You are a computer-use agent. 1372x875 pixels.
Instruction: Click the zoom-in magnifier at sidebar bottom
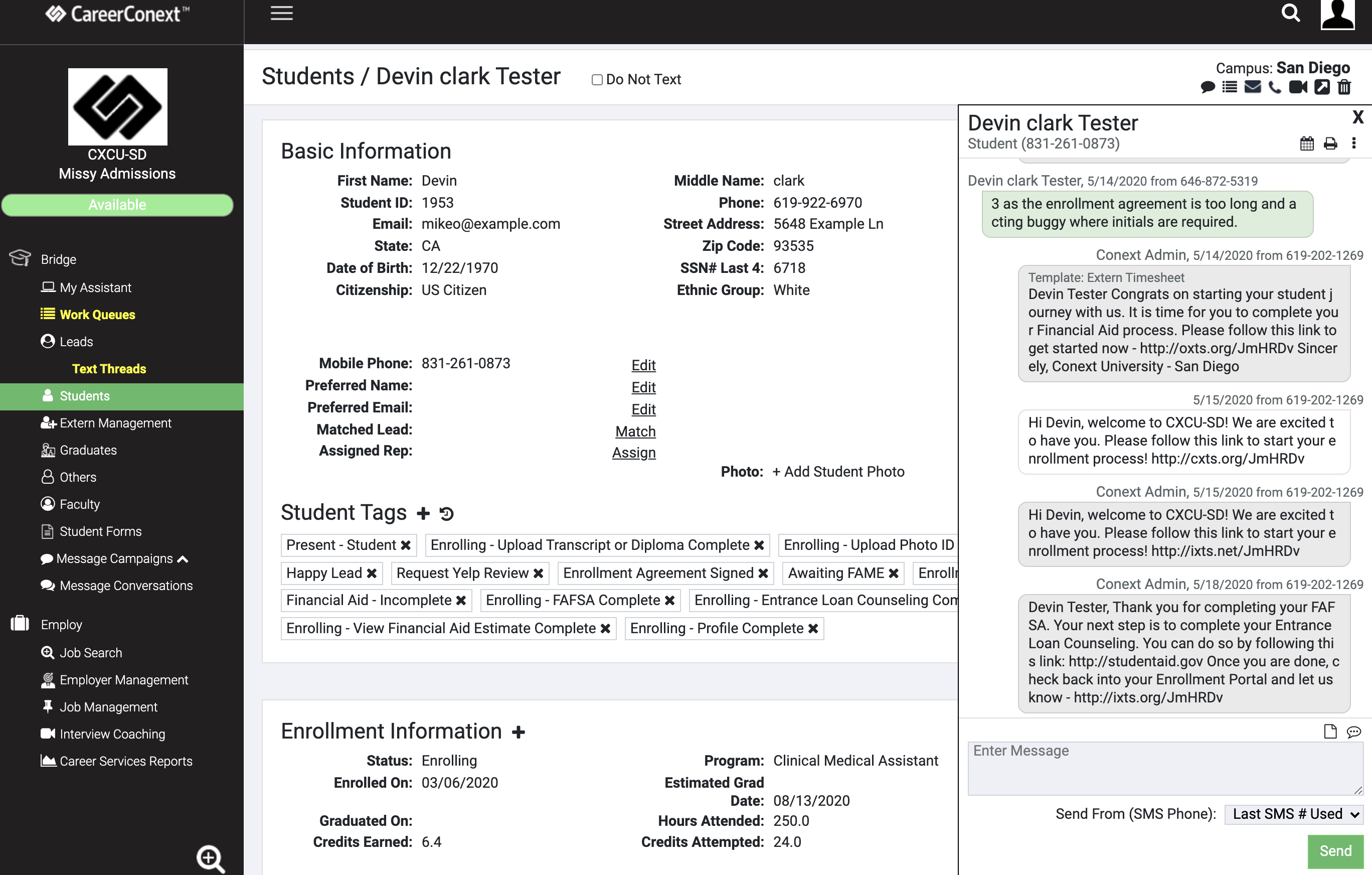click(210, 858)
